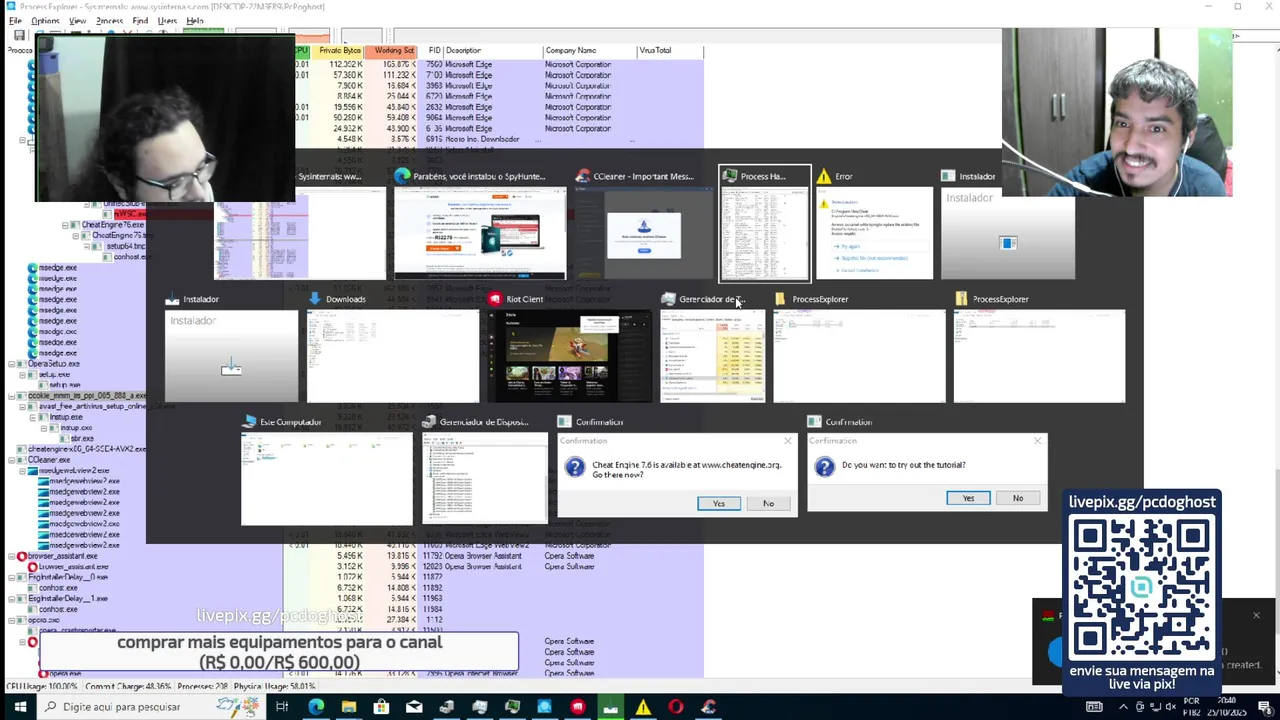Viewport: 1280px width, 720px height.
Task: Click the Commit Charge status bar entry
Action: pos(128,687)
